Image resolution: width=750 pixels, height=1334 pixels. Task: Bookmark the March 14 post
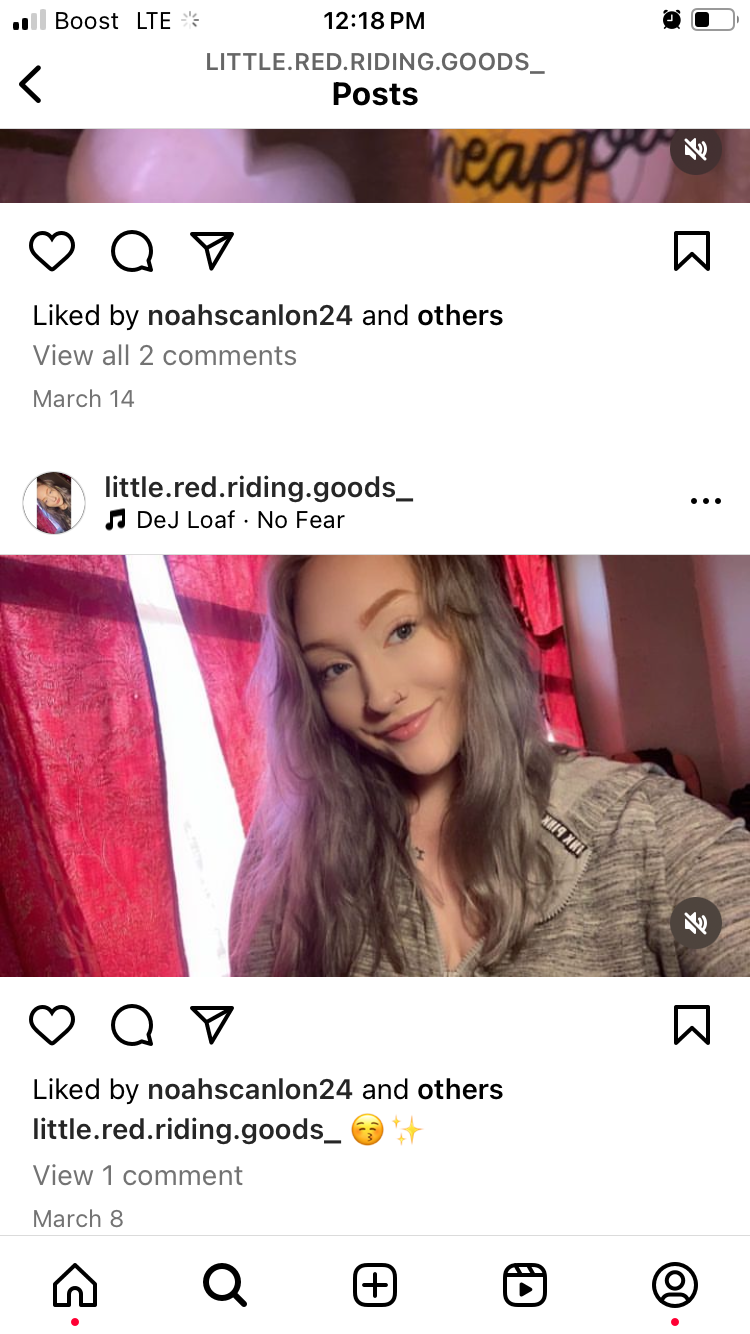tap(692, 251)
